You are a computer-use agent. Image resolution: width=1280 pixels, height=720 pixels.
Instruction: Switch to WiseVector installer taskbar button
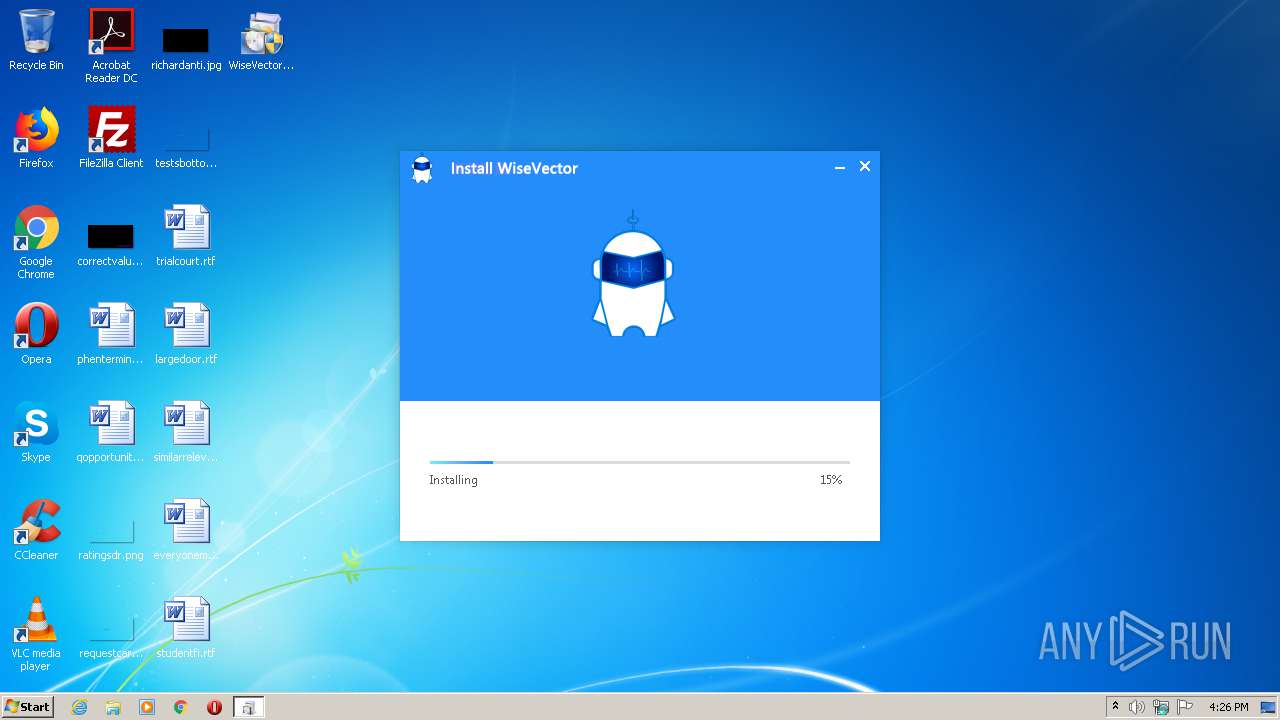(x=248, y=707)
